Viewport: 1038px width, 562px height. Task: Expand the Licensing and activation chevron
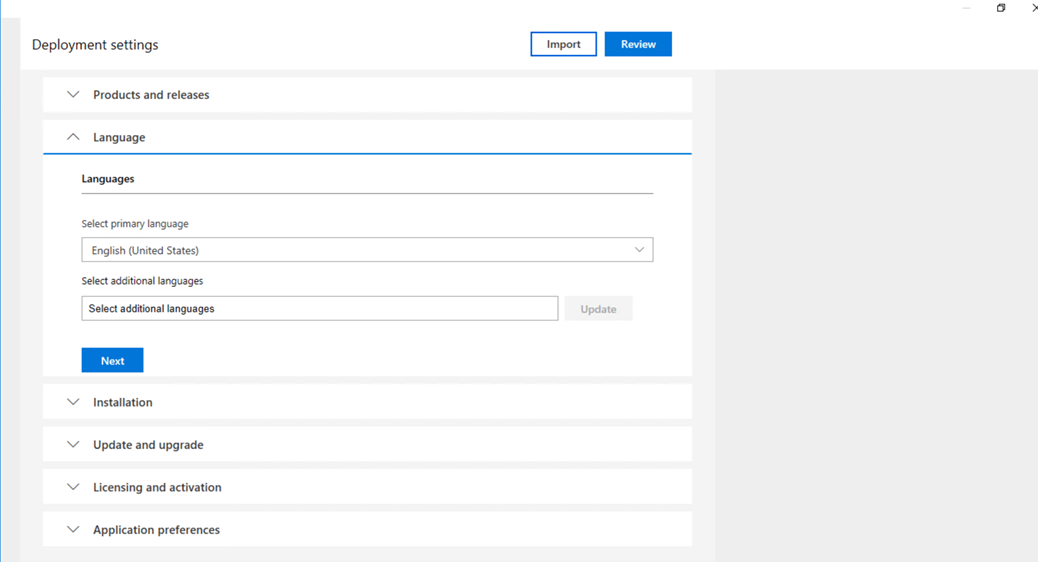[73, 487]
